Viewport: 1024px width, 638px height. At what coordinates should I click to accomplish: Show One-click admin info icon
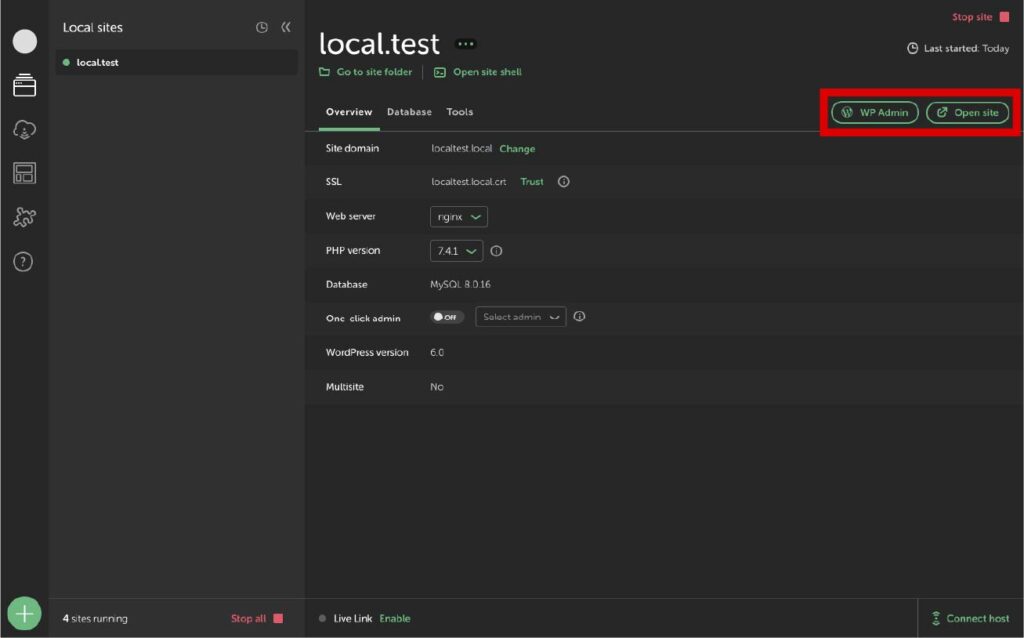pos(579,317)
